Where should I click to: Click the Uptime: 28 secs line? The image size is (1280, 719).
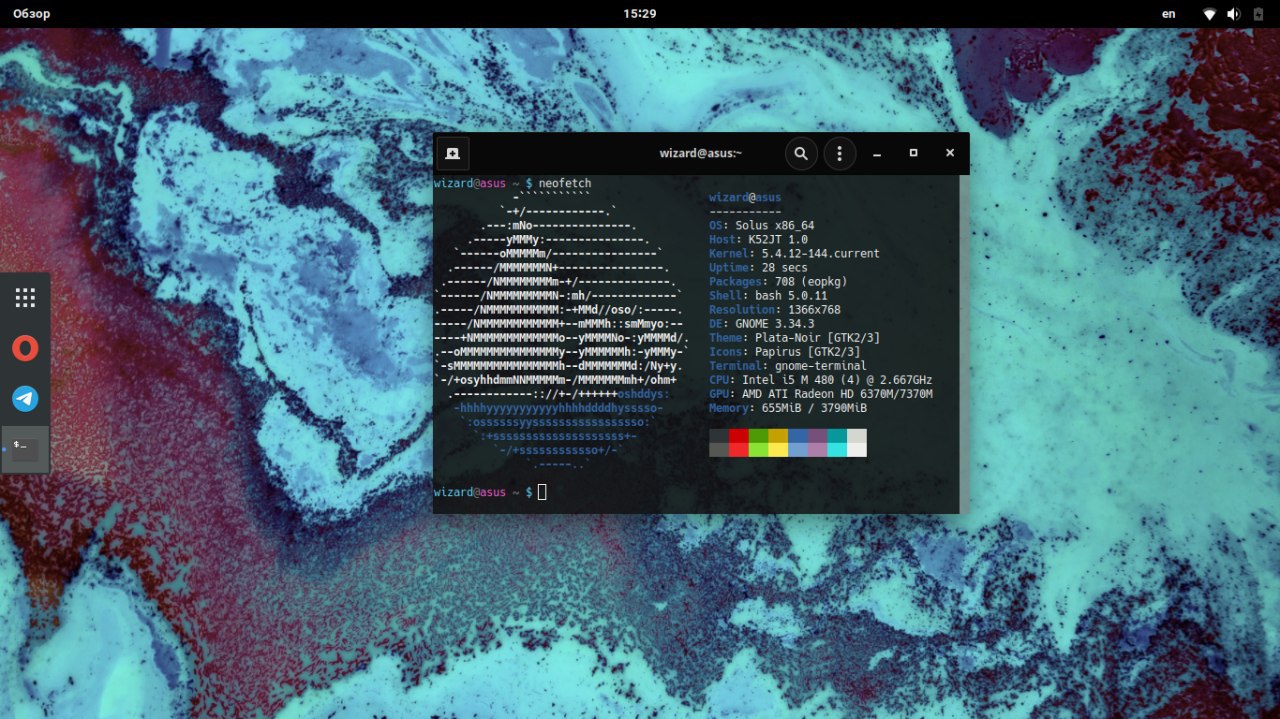point(758,268)
